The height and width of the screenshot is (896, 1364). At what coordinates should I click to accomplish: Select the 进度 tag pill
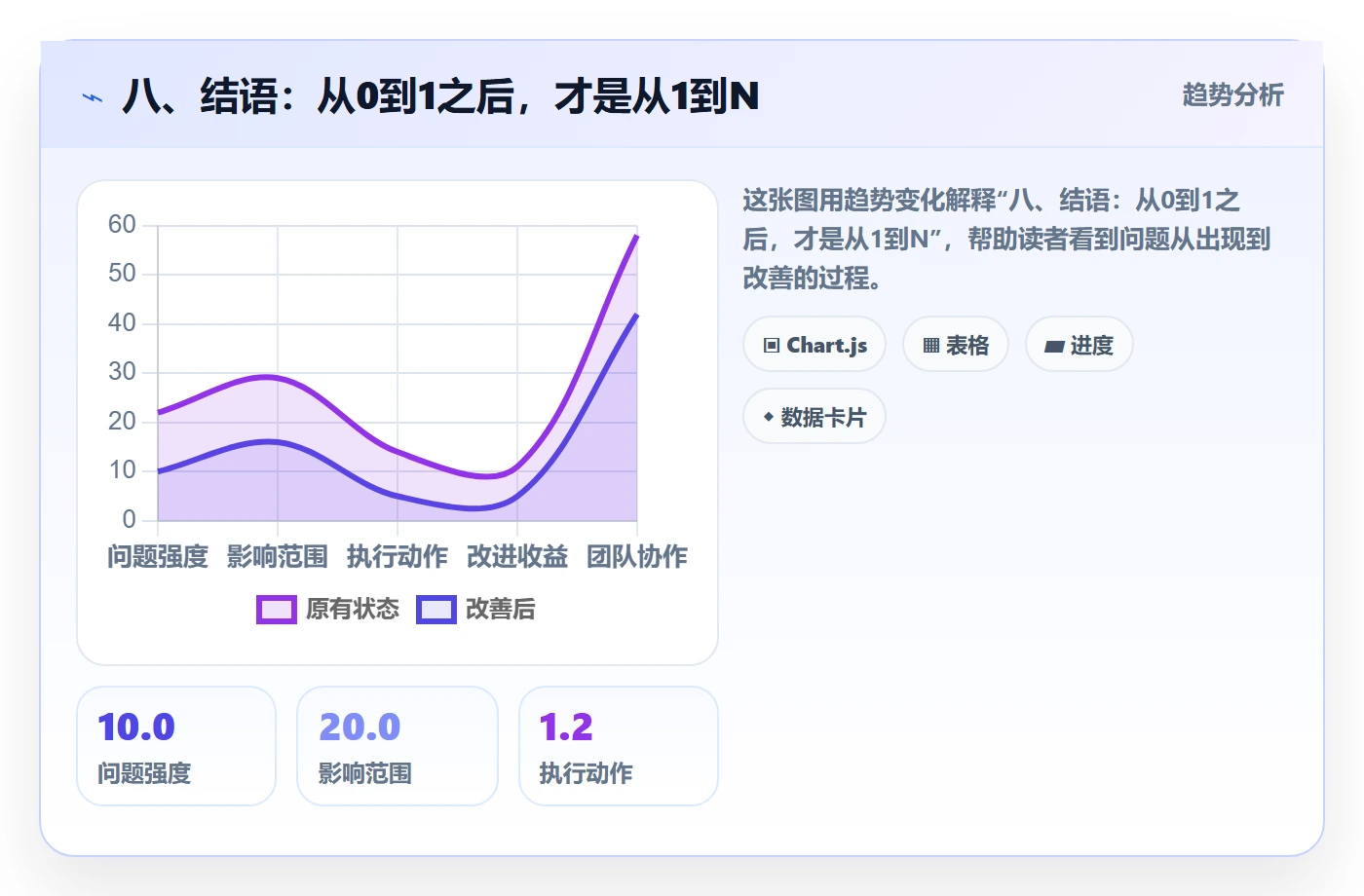[x=1080, y=345]
